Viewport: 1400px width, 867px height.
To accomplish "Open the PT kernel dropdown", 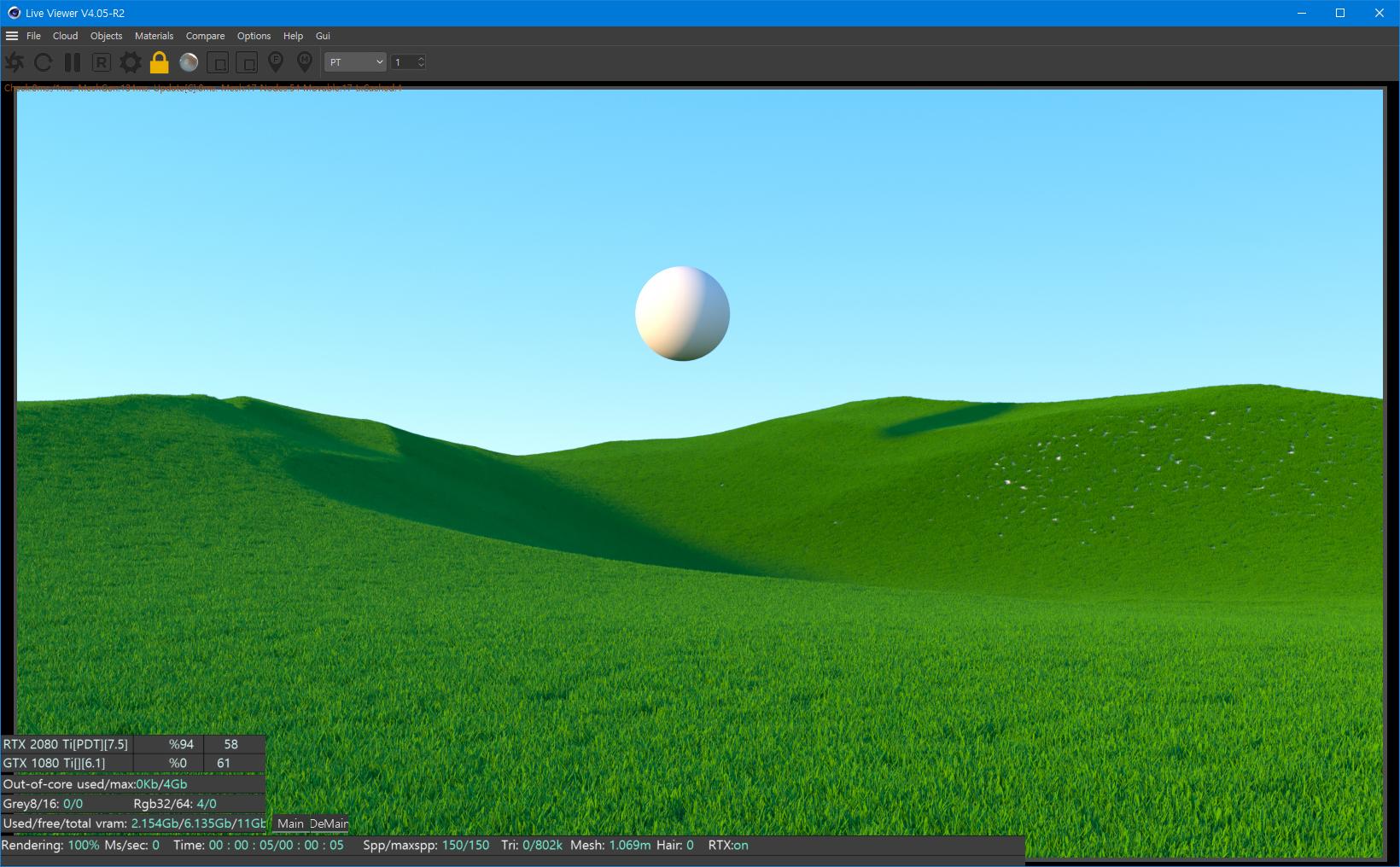I will point(356,62).
